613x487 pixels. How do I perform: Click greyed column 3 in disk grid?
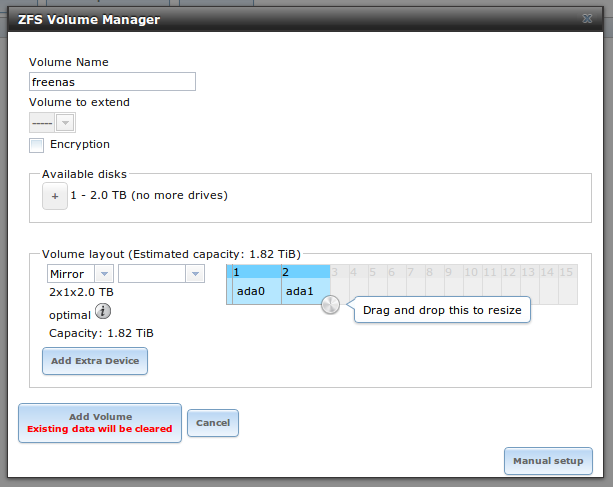point(340,272)
